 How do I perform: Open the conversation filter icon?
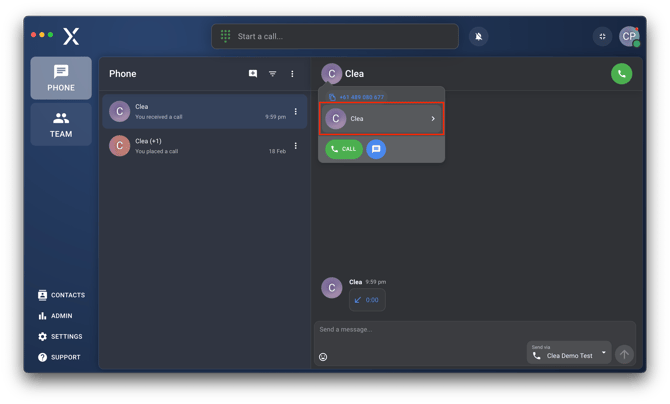coord(272,74)
